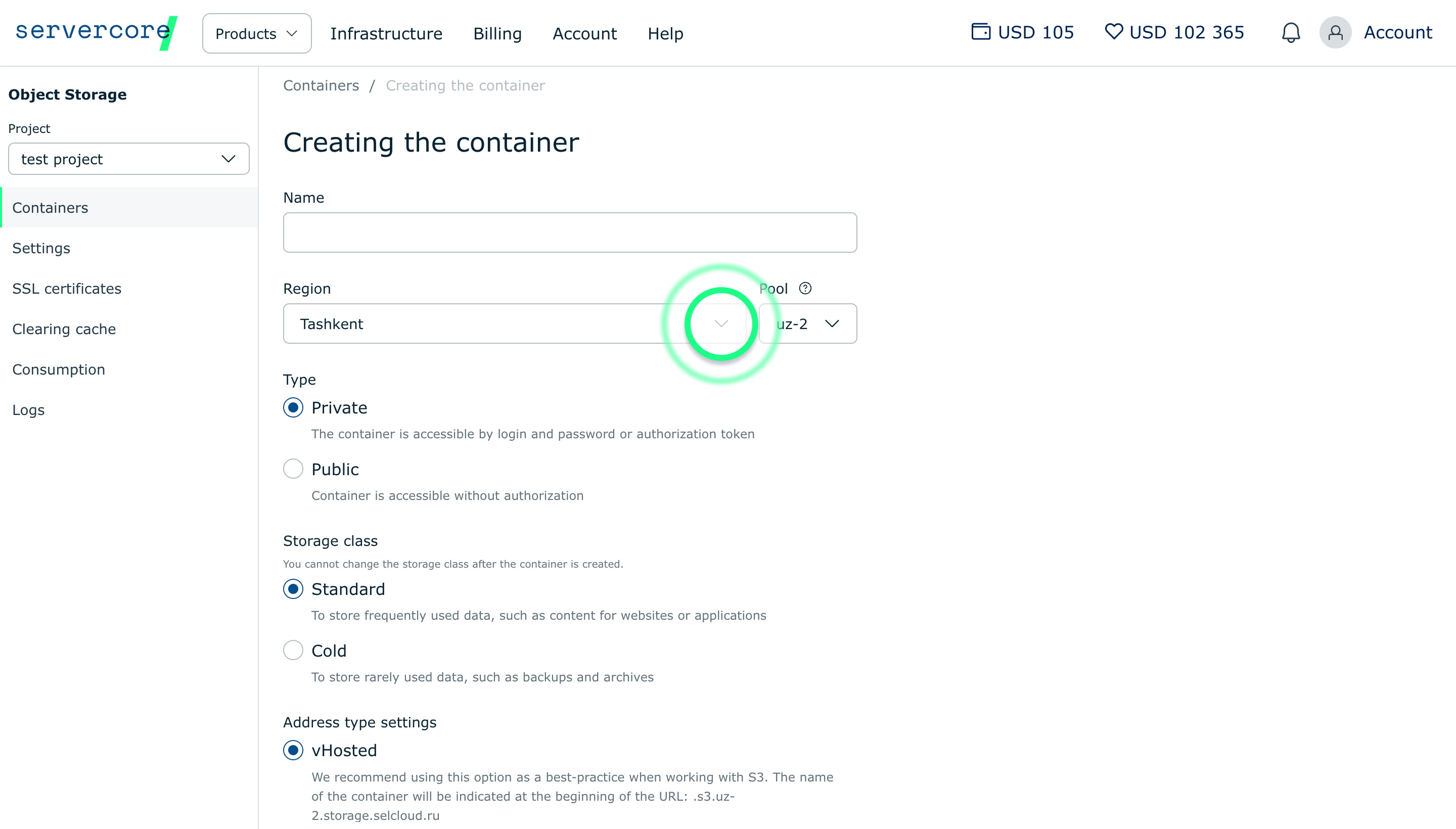Click the container Name field
Viewport: 1456px width, 829px height.
(x=569, y=233)
